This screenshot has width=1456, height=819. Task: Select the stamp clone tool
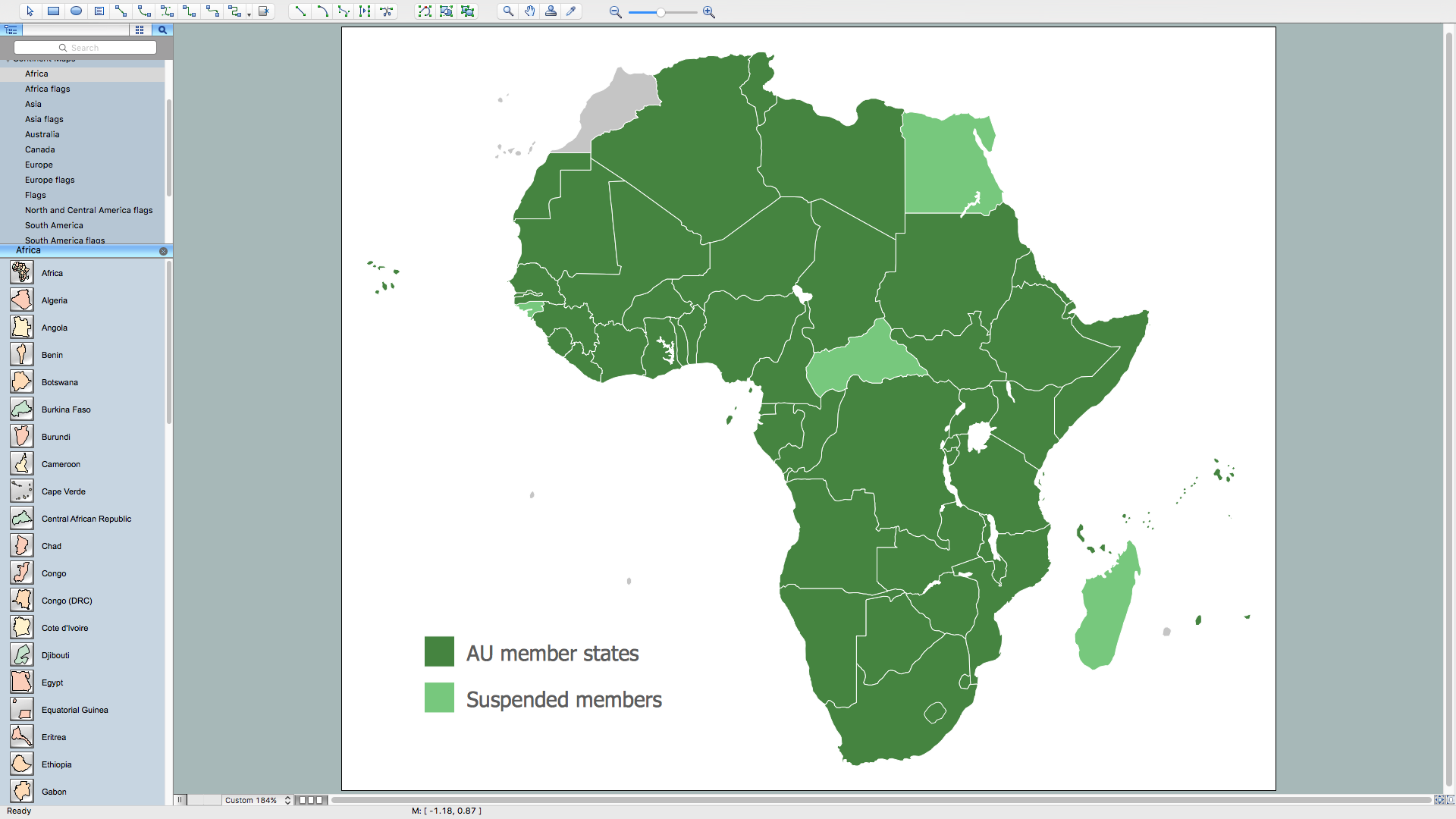(551, 11)
